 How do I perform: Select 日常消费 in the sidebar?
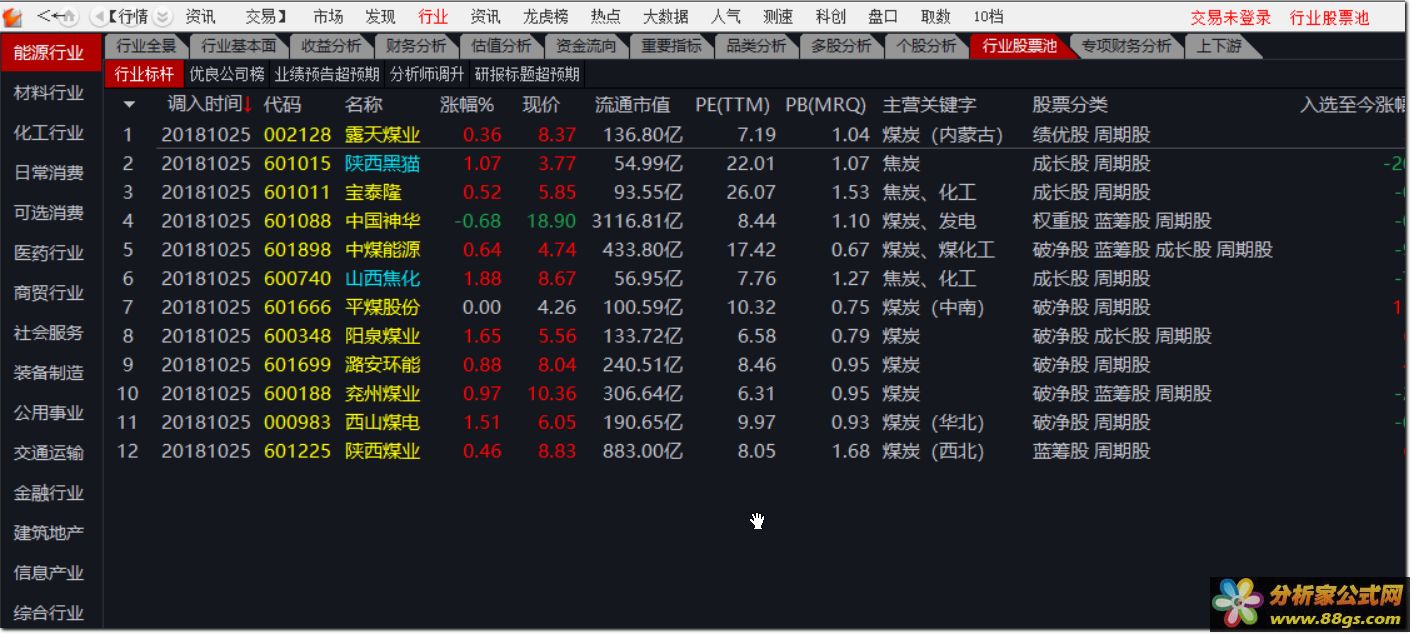[49, 173]
